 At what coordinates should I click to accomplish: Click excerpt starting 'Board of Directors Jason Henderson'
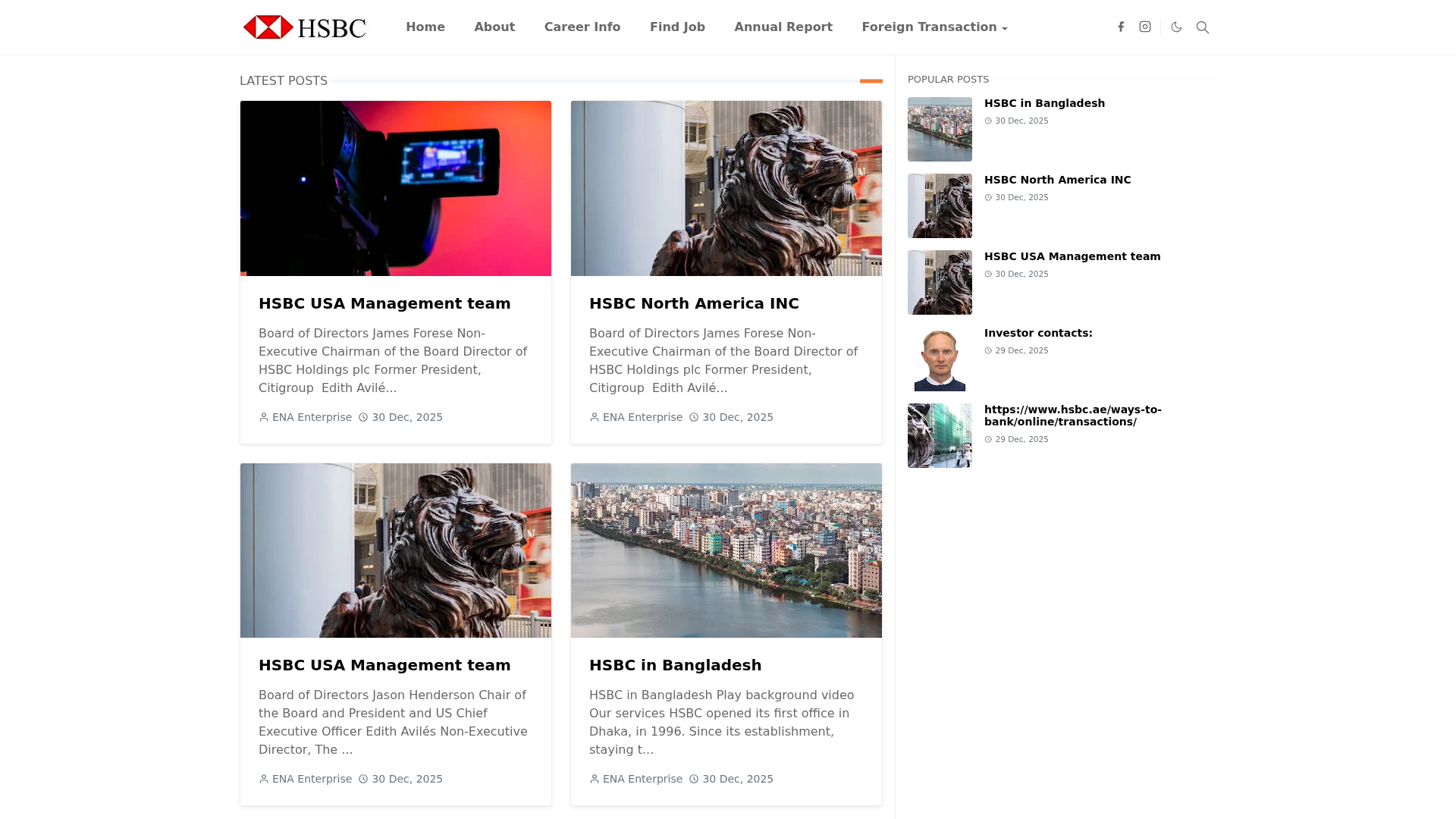[x=393, y=722]
